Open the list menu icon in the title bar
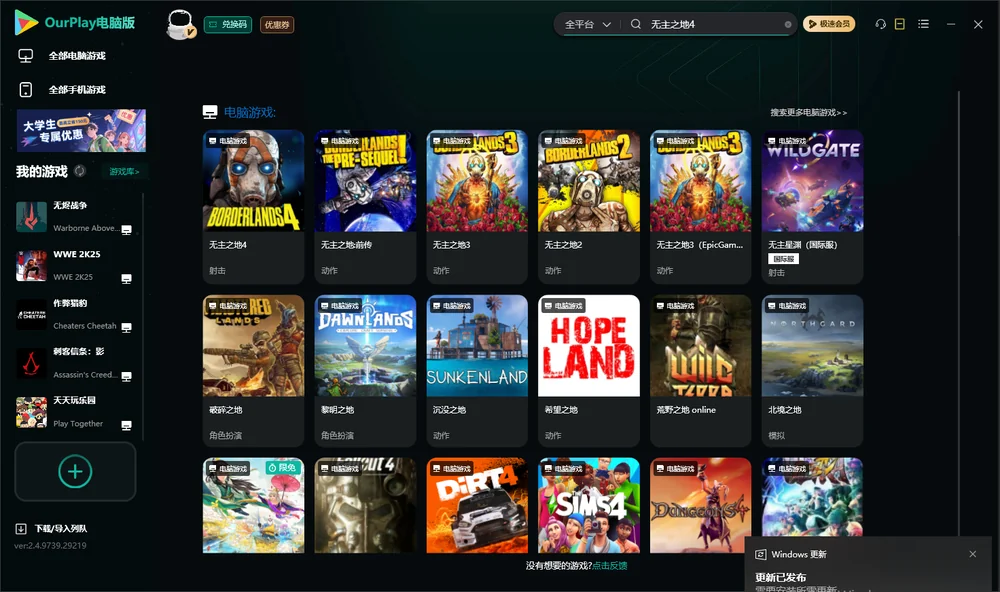This screenshot has height=592, width=1000. pos(923,24)
